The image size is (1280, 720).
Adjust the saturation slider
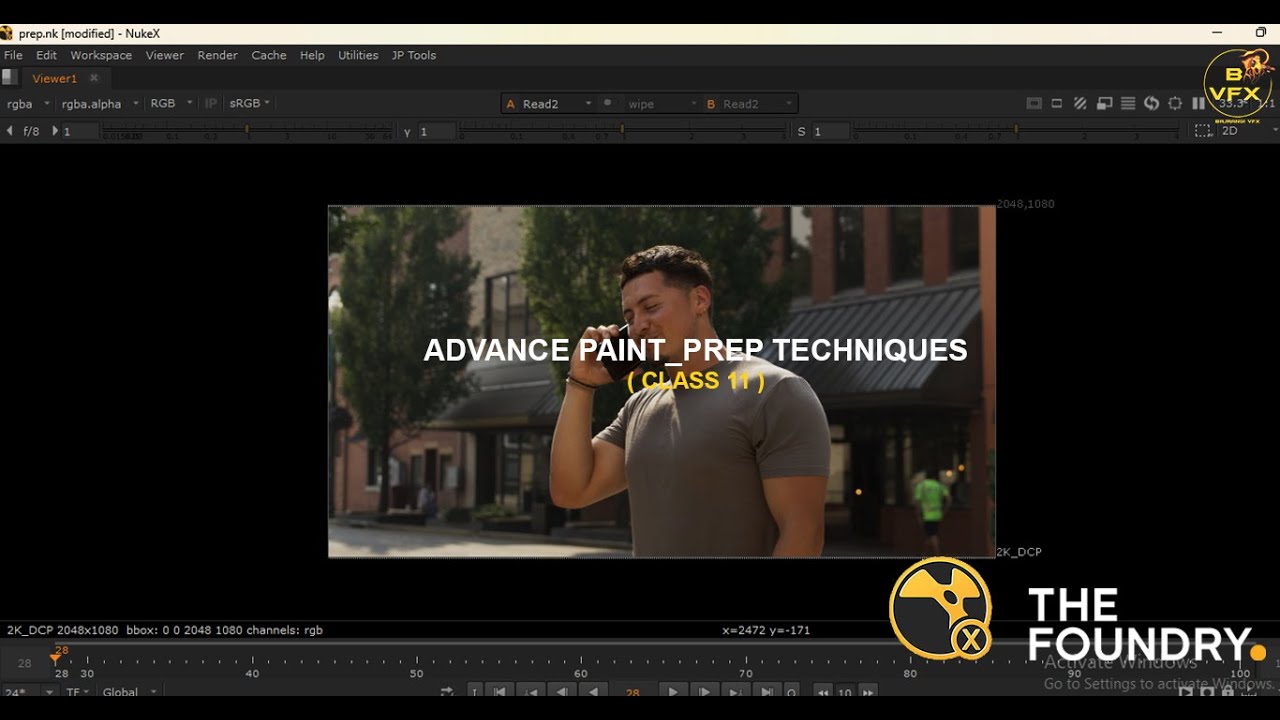click(1016, 130)
